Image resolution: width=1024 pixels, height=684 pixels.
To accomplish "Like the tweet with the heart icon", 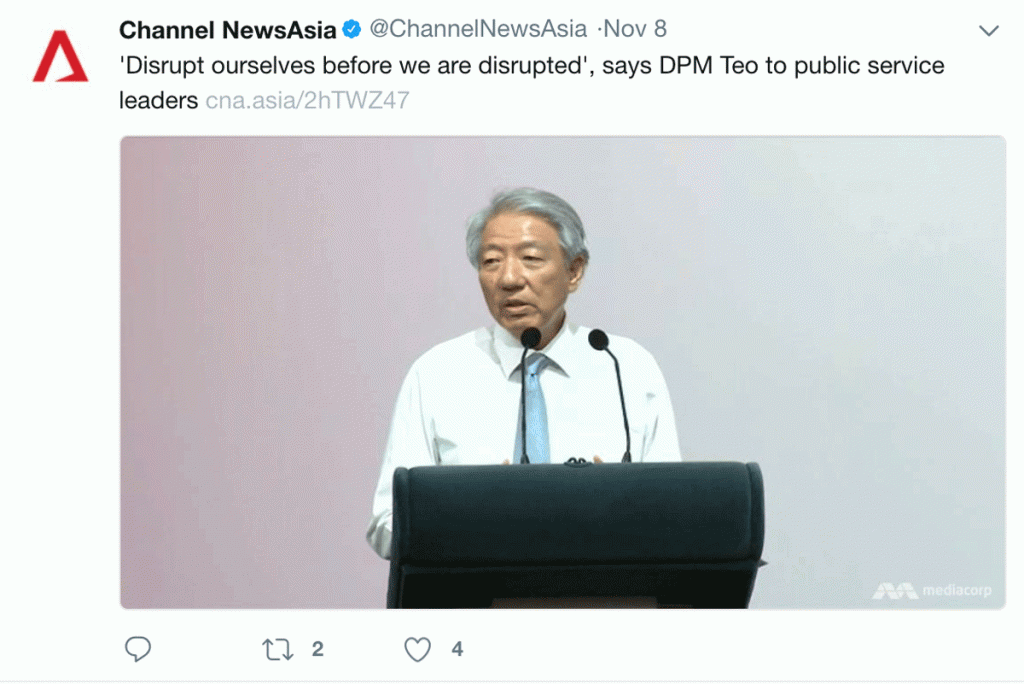I will pos(417,649).
